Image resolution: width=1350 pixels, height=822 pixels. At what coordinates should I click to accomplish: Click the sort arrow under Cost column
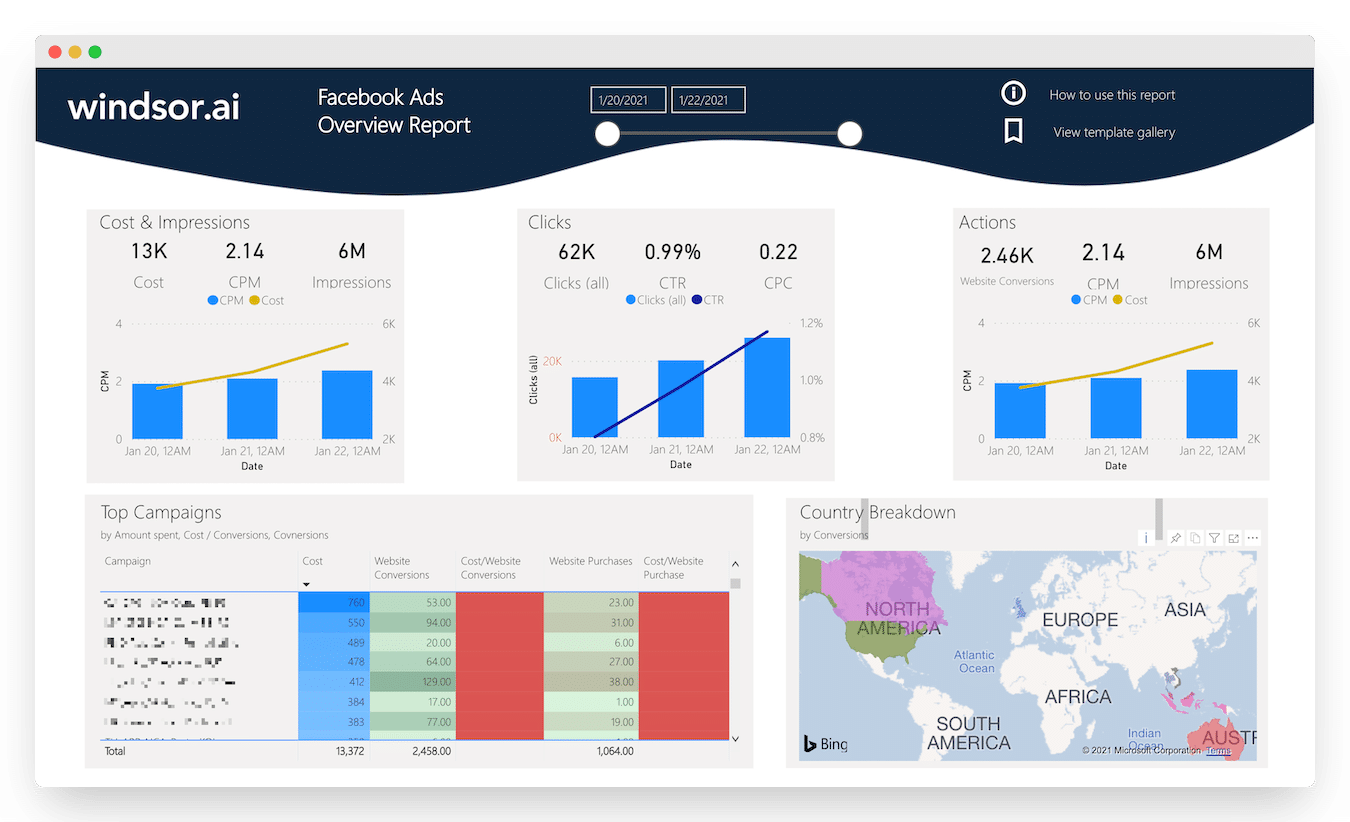point(307,584)
